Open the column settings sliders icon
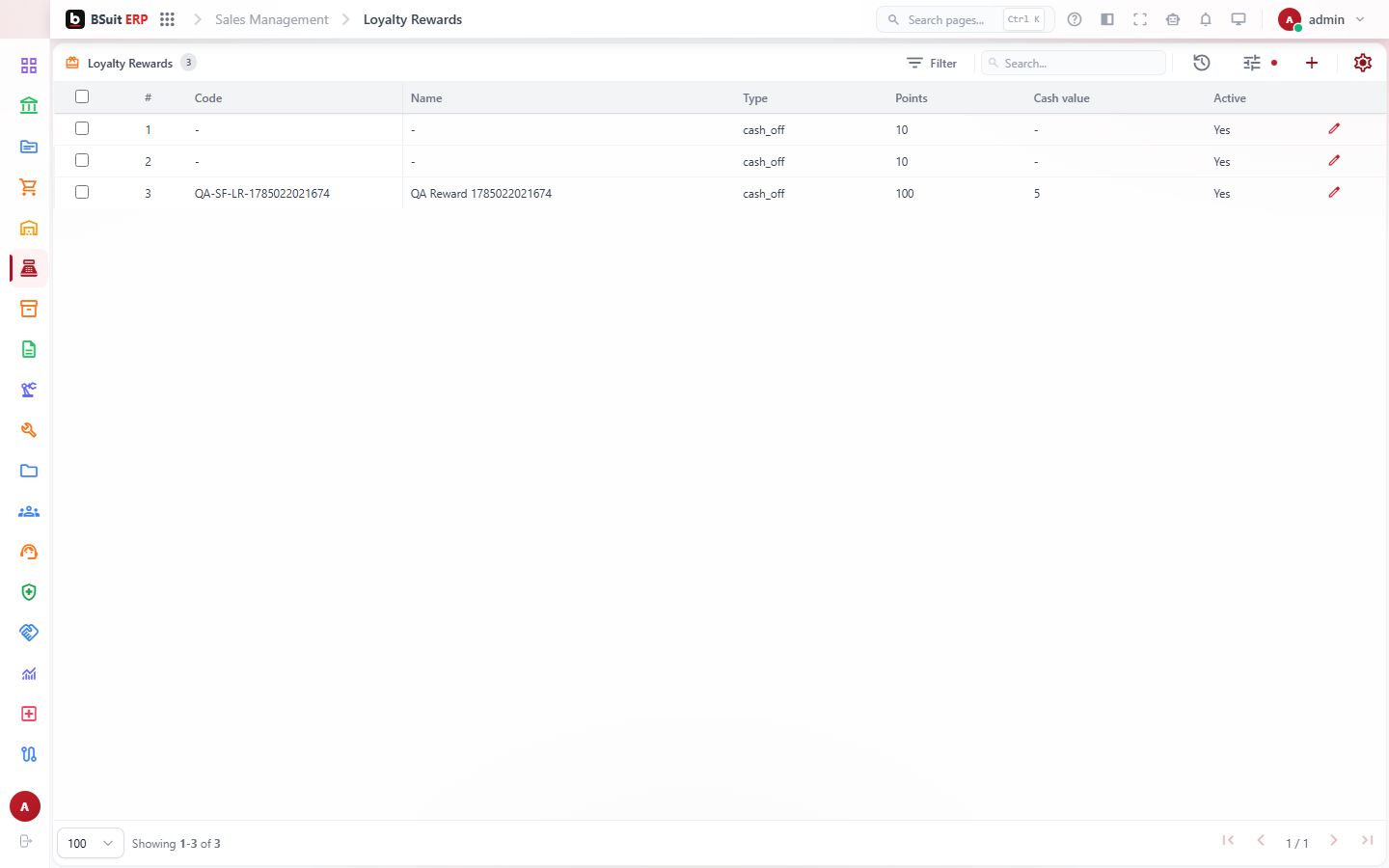 (1252, 63)
